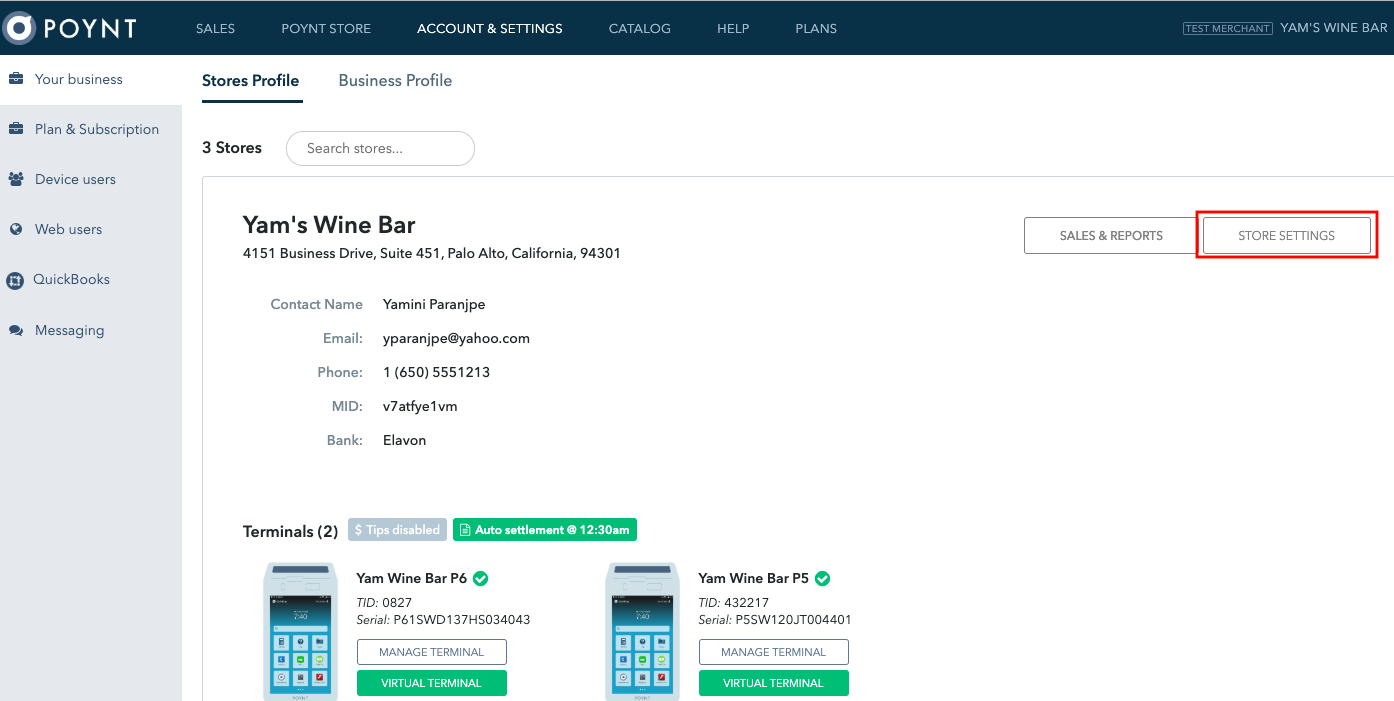Open Web users in the sidebar

coord(91,229)
